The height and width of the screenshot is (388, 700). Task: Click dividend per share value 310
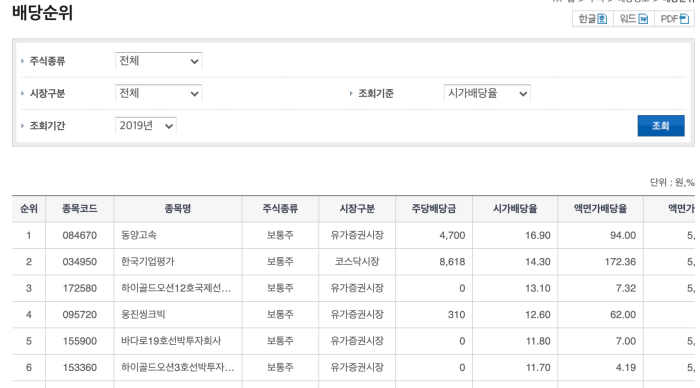click(456, 315)
